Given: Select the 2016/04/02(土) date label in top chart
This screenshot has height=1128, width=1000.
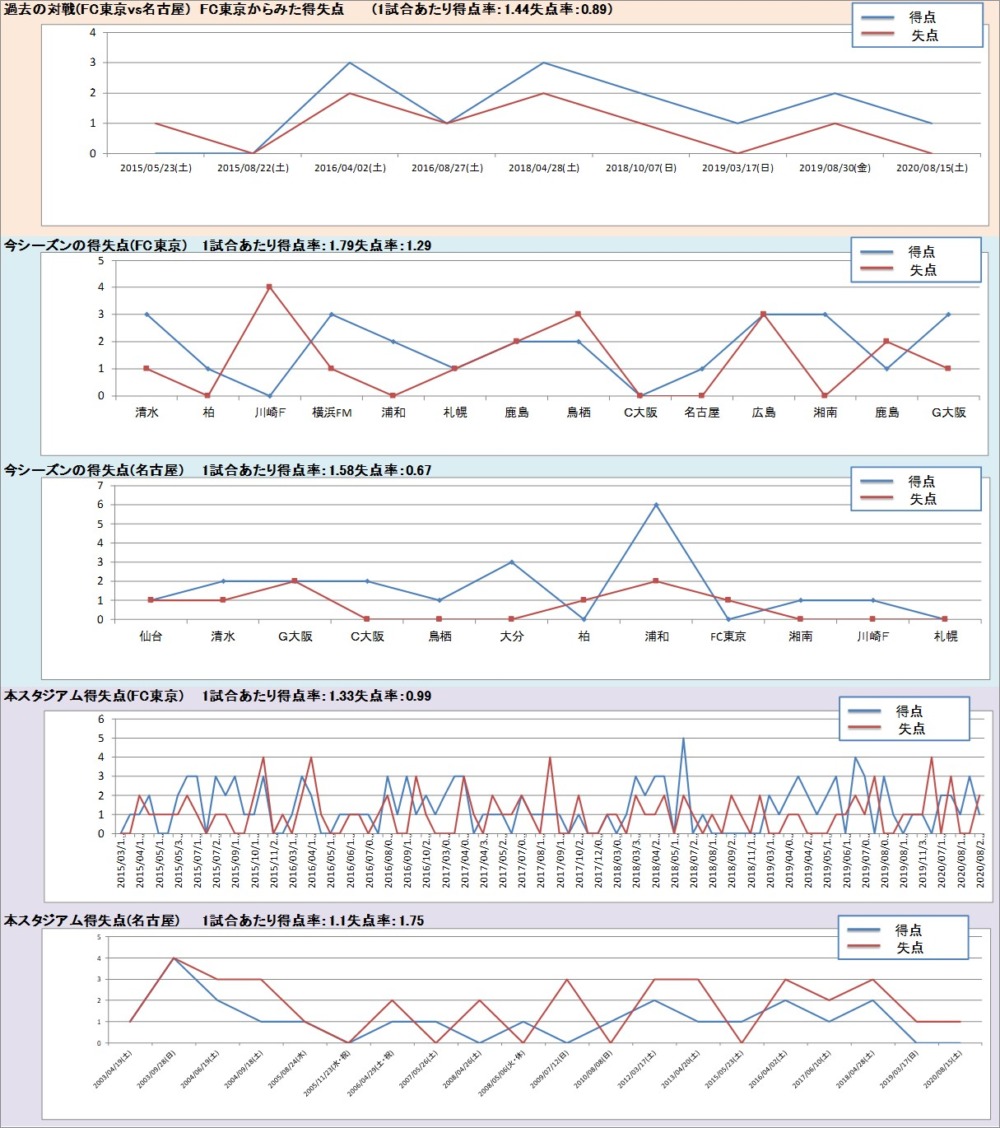Looking at the screenshot, I should (350, 169).
